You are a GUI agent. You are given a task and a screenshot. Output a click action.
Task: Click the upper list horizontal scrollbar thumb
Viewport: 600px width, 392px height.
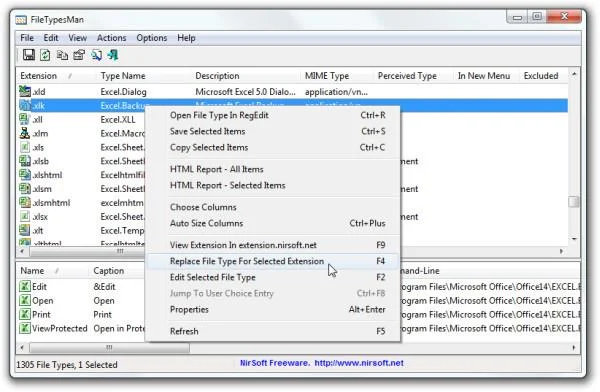pos(88,252)
